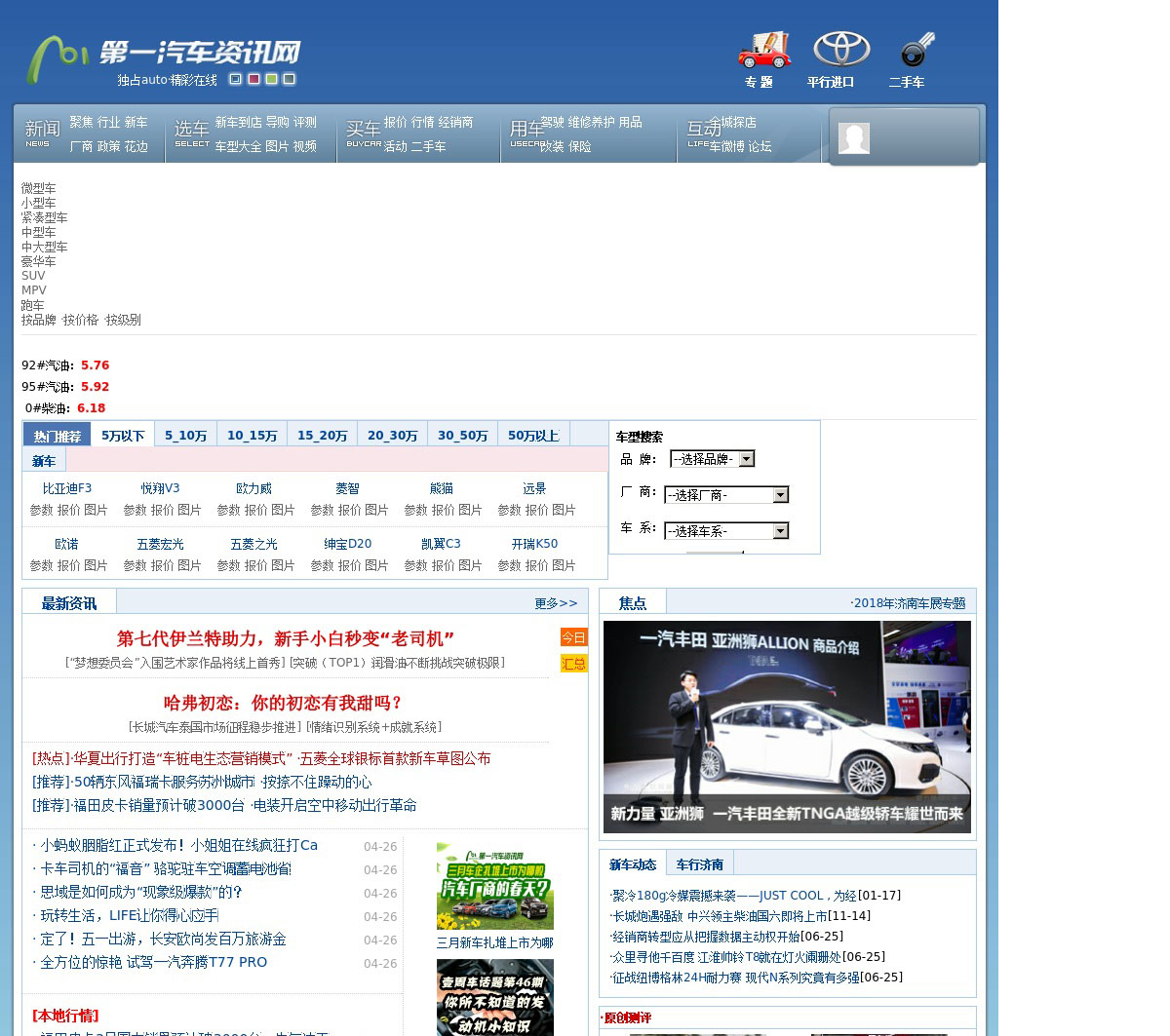Open the 一汽丰田 亚洲狮ALLION focus photo
The height and width of the screenshot is (1036, 1170).
[787, 727]
